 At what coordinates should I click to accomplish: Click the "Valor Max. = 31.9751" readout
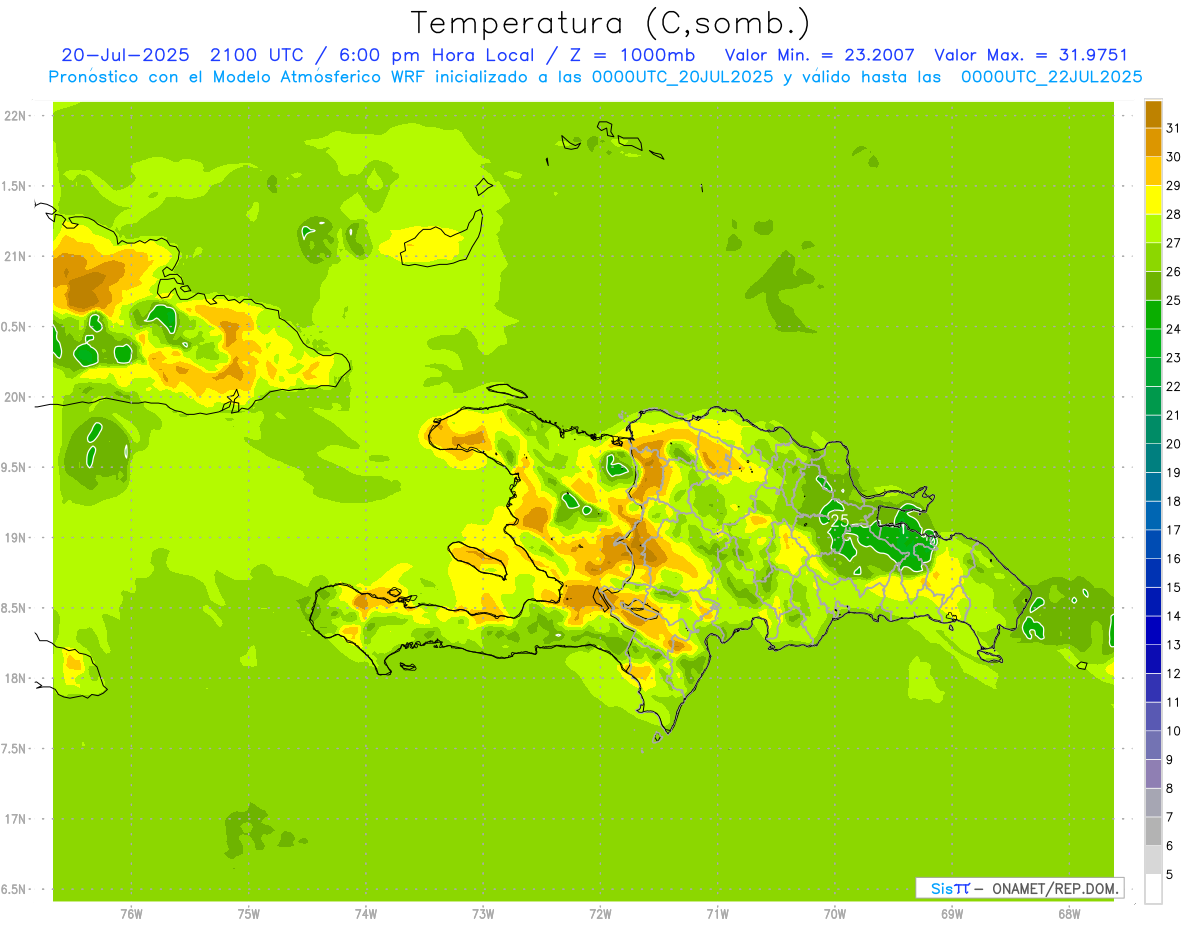(1030, 55)
